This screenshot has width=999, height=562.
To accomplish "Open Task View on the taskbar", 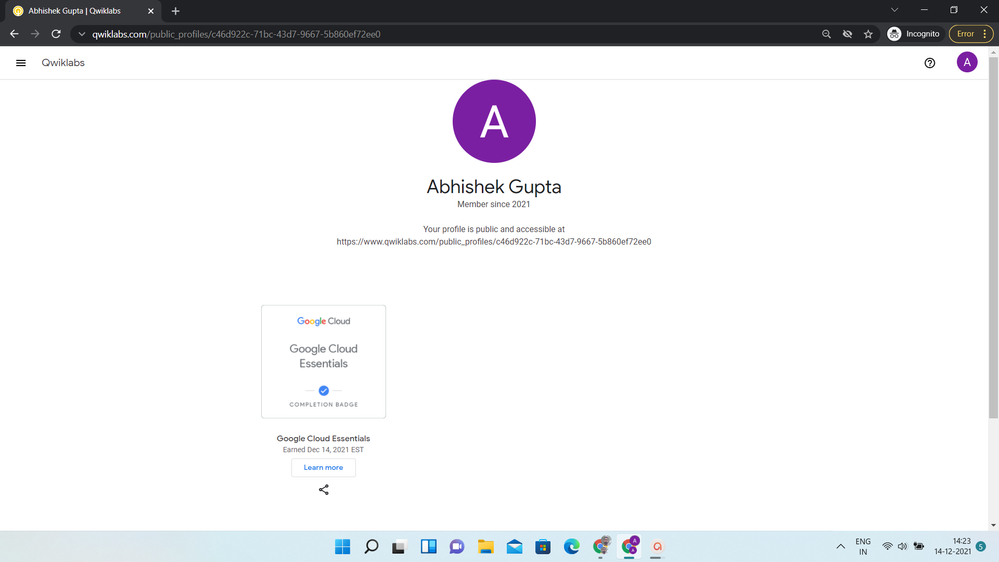I will [x=399, y=546].
